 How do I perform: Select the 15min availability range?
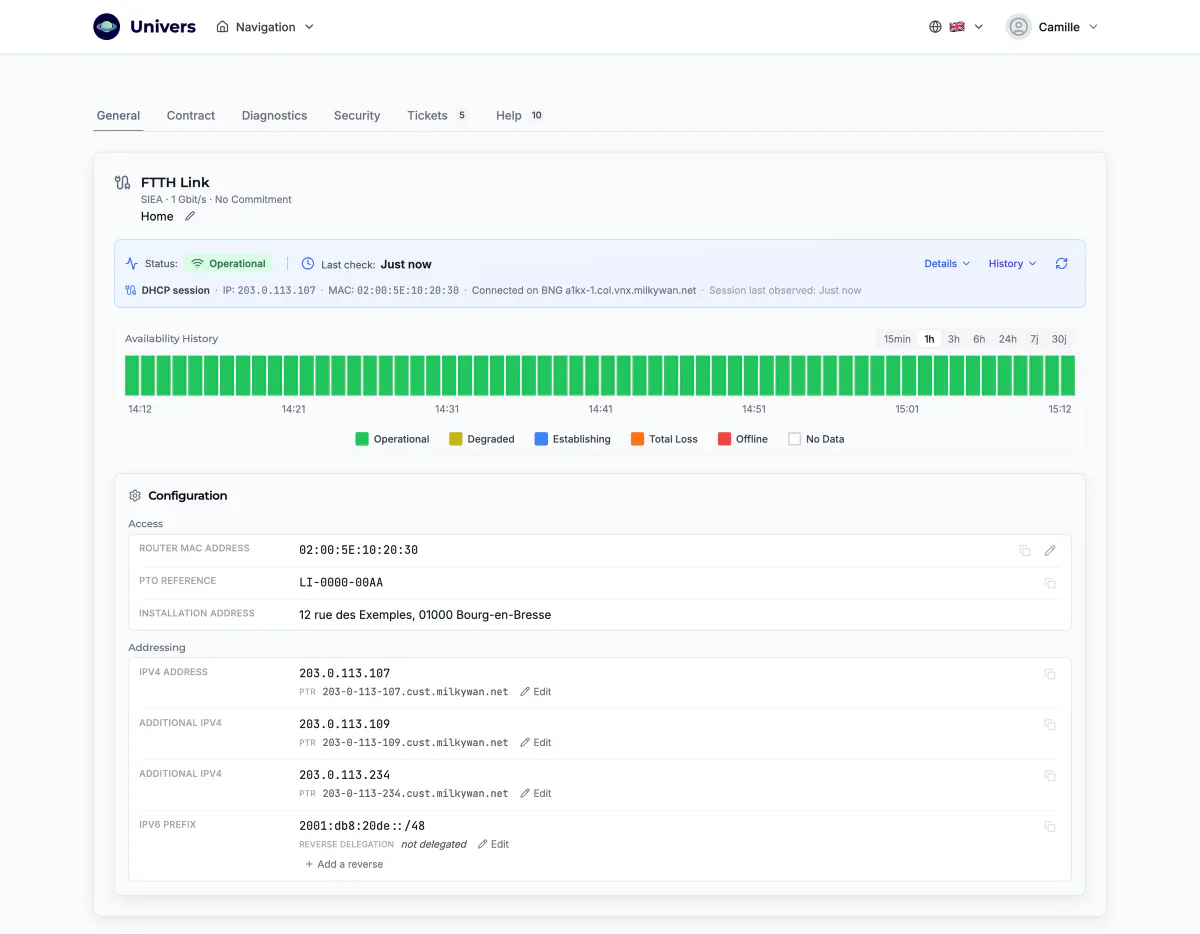[897, 339]
